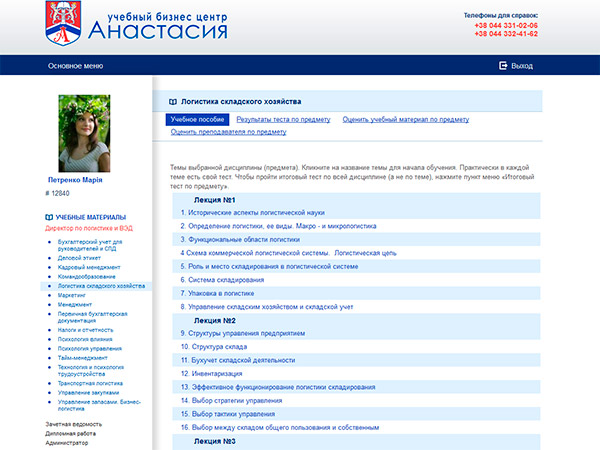Click book icon next to УЧЕБНЫЕ МАТЕРИАЛЫ
This screenshot has width=600, height=450.
coord(49,217)
